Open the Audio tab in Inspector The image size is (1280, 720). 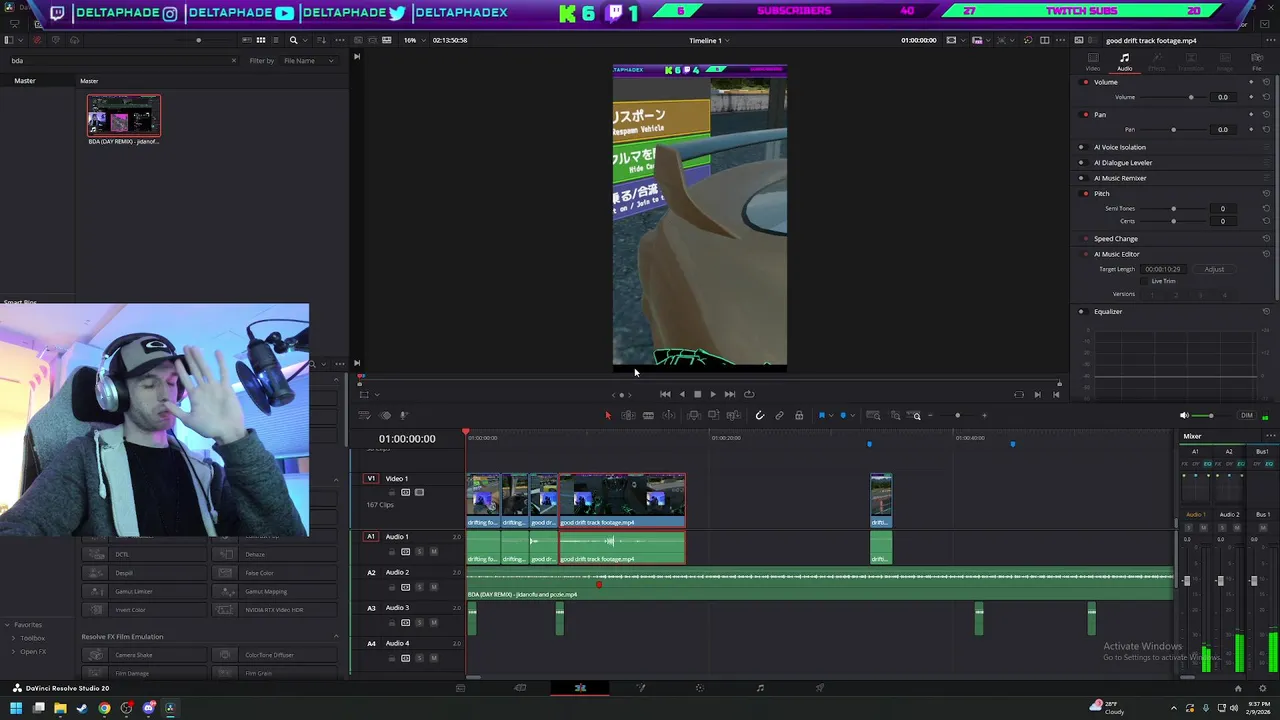(x=1124, y=62)
